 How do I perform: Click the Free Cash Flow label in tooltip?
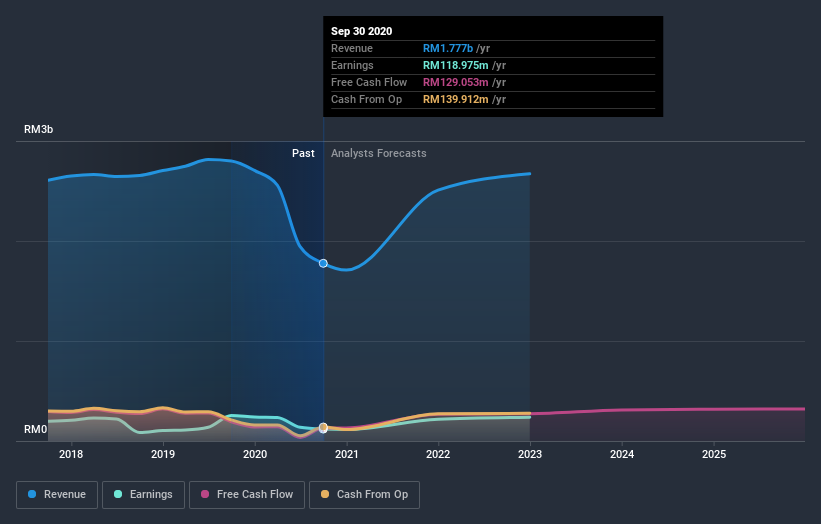pos(369,82)
